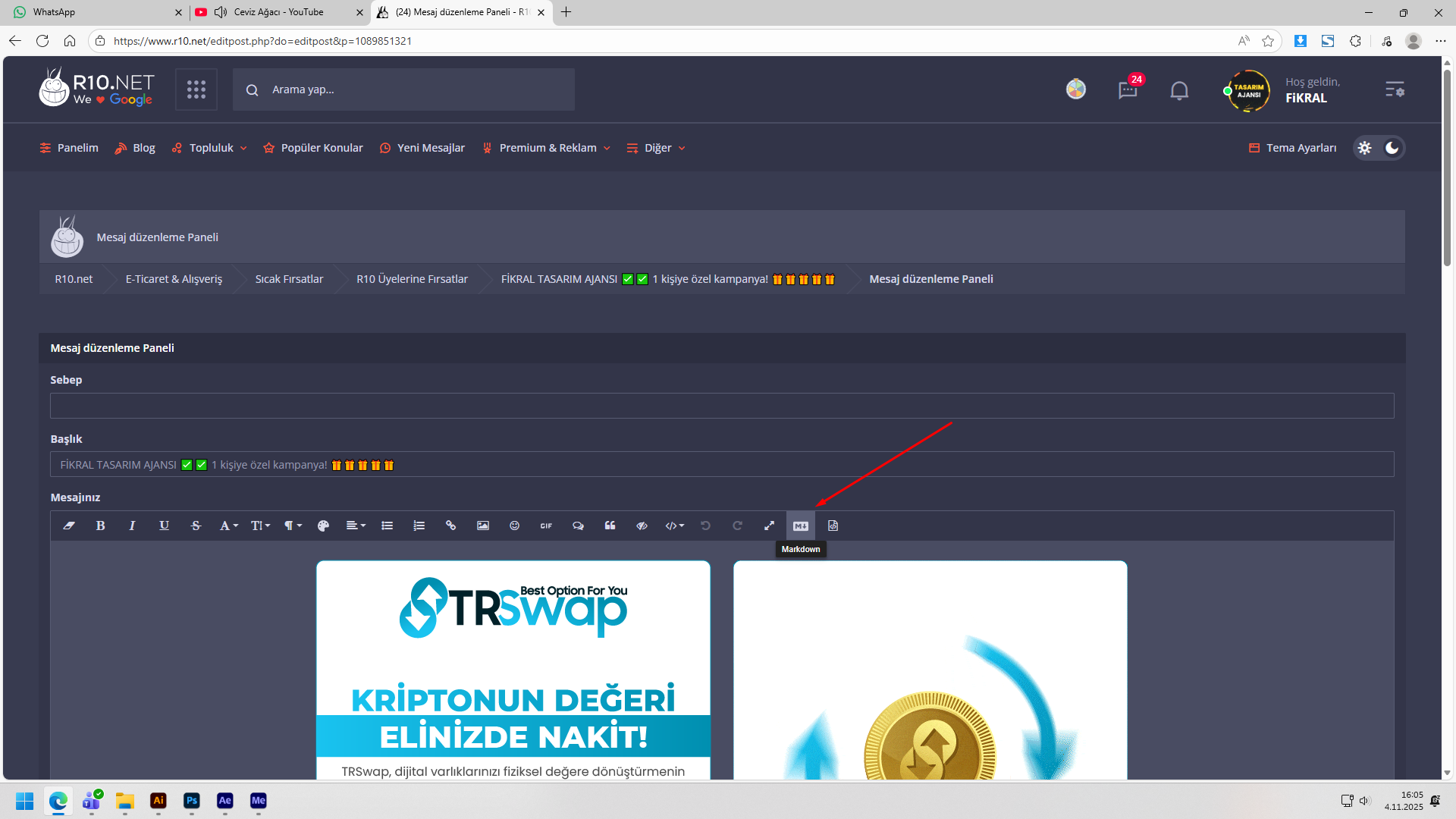Click the speech bubbles icon in editor toolbar
Viewport: 1456px width, 819px height.
click(578, 526)
